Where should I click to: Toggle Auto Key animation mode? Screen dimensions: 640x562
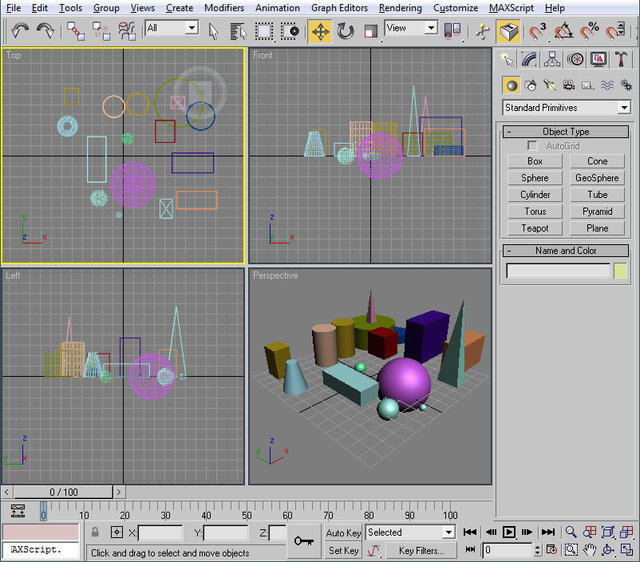[343, 533]
